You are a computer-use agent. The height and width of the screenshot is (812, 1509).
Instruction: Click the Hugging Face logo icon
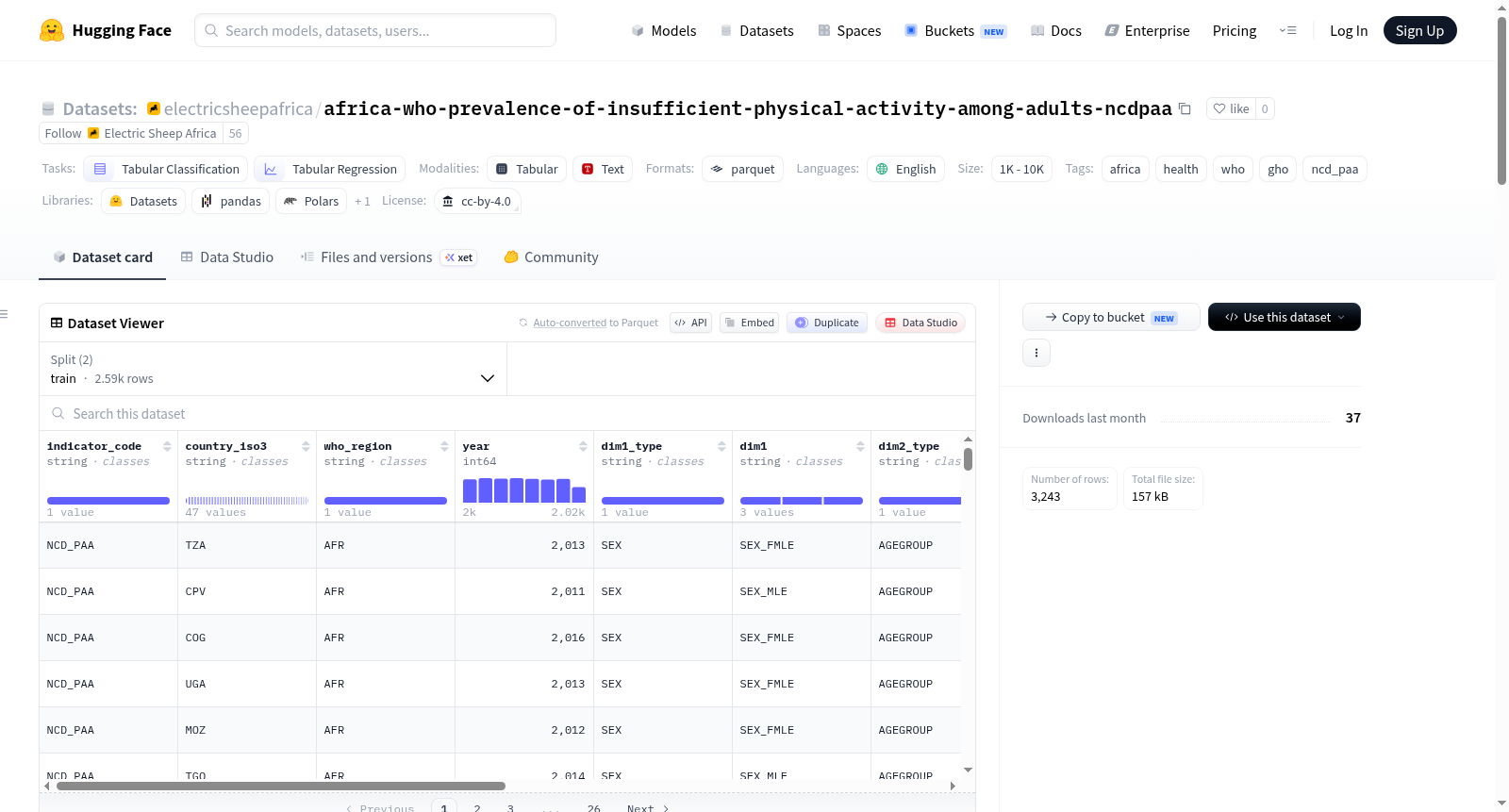tap(52, 30)
